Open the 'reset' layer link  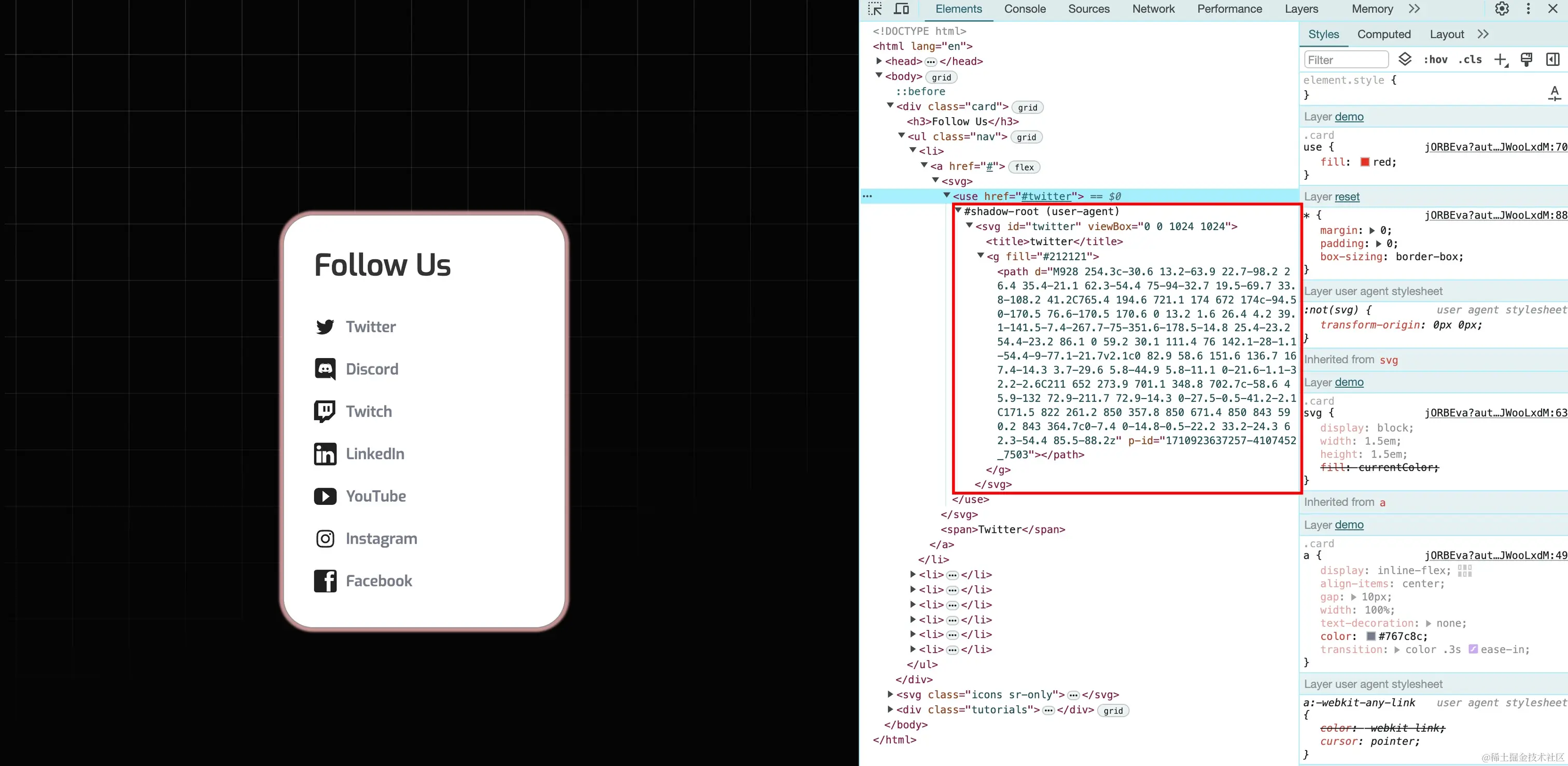[1347, 196]
